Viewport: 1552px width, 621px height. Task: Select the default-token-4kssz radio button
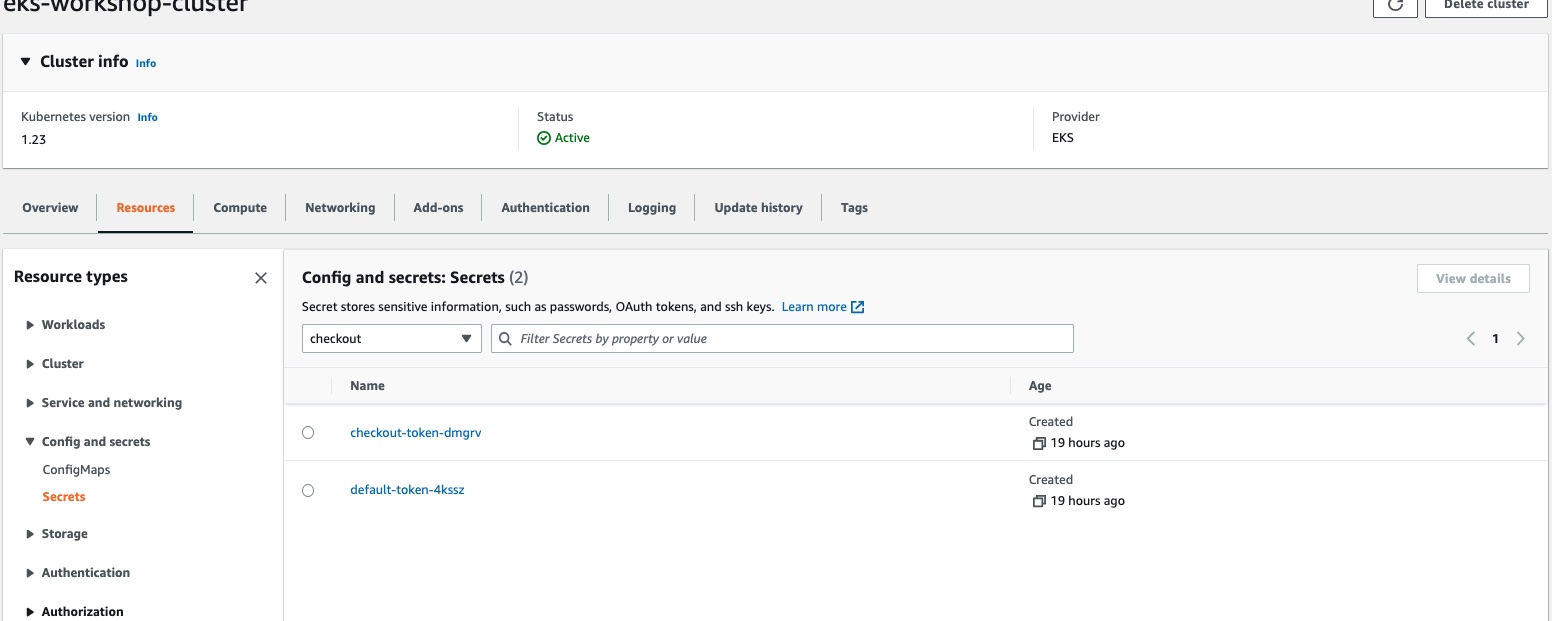[308, 491]
